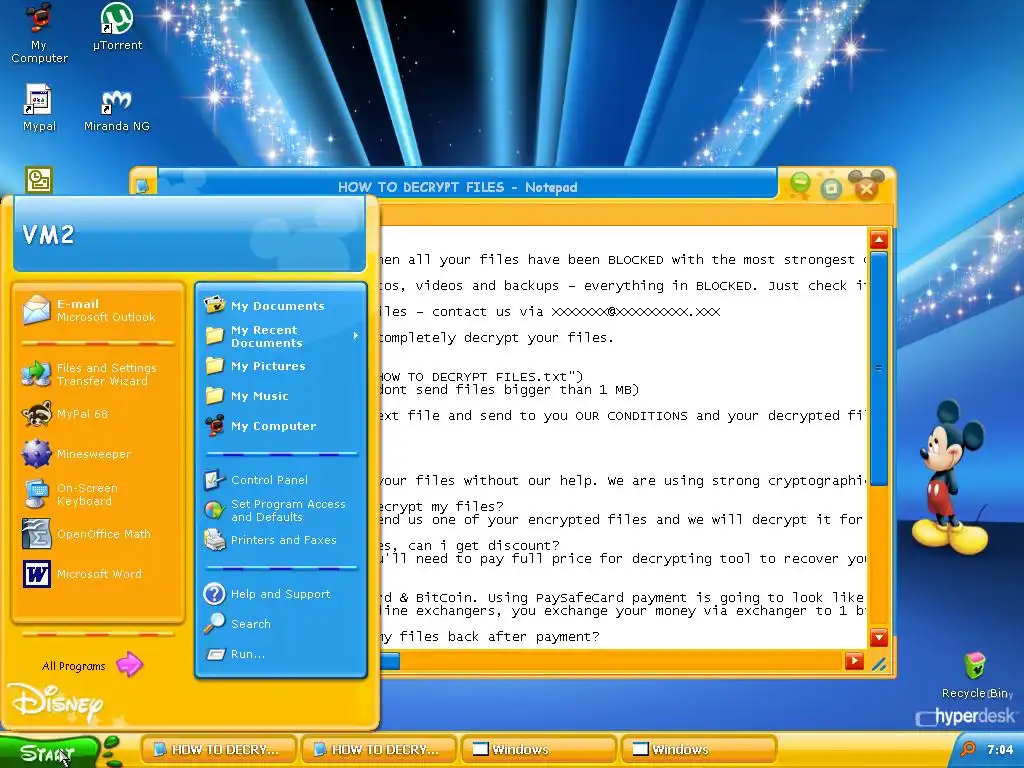The width and height of the screenshot is (1024, 768).
Task: Click Notepad horizontal scroll right arrow
Action: pos(854,661)
